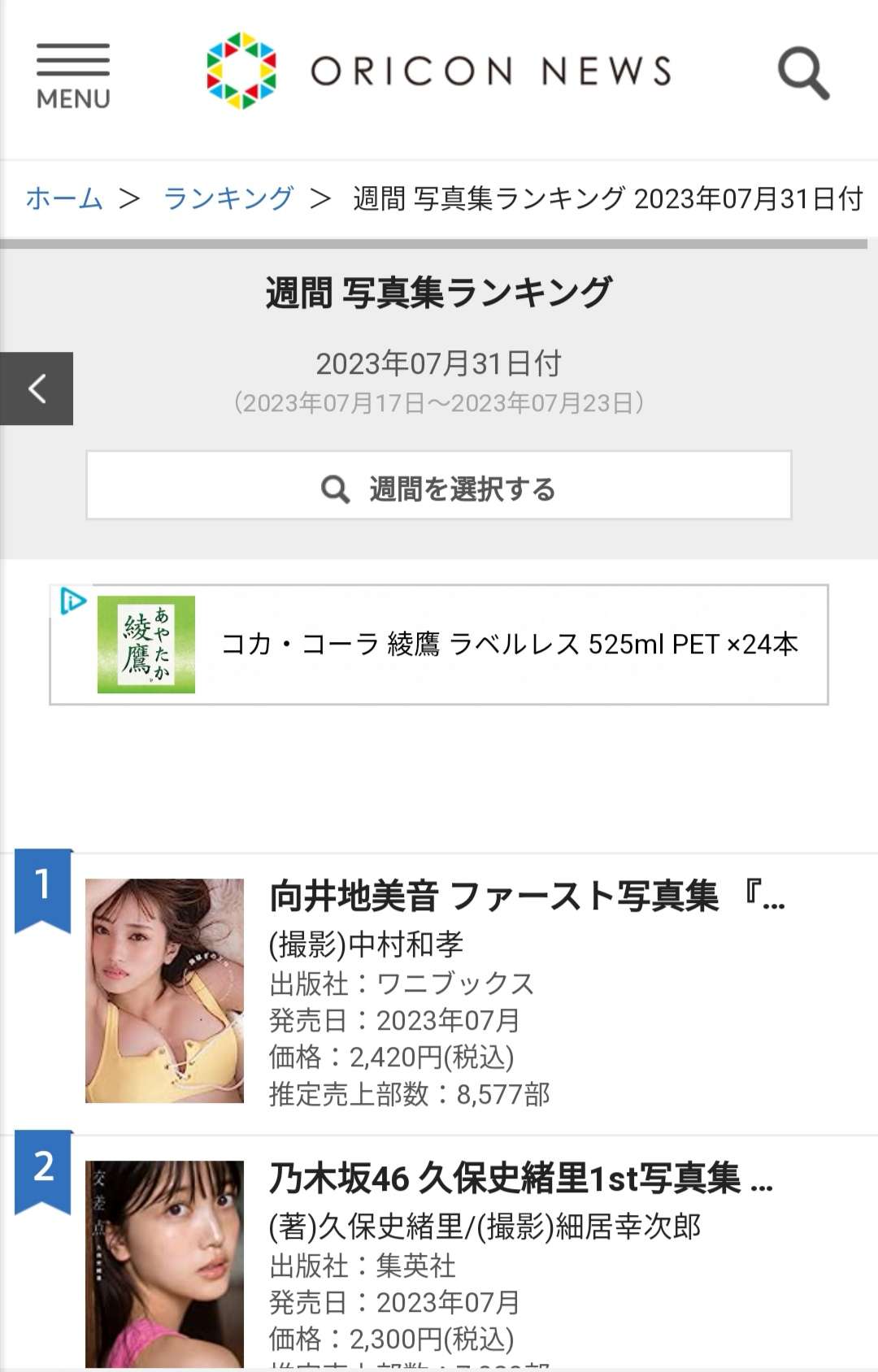Click rank 2 blue ribbon badge

tap(43, 1170)
